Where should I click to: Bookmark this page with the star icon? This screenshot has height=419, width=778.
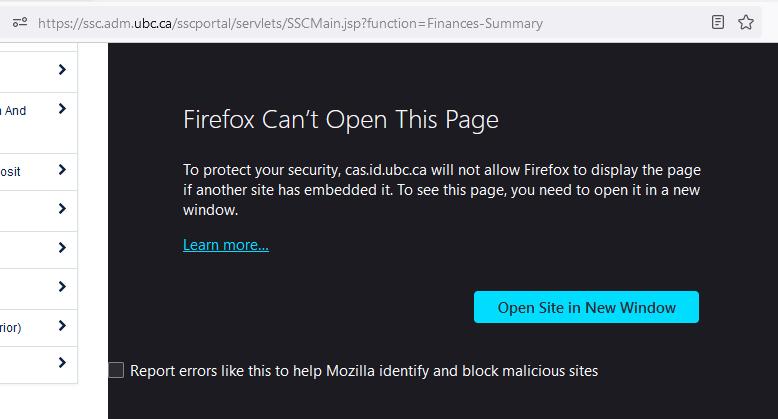click(x=745, y=22)
